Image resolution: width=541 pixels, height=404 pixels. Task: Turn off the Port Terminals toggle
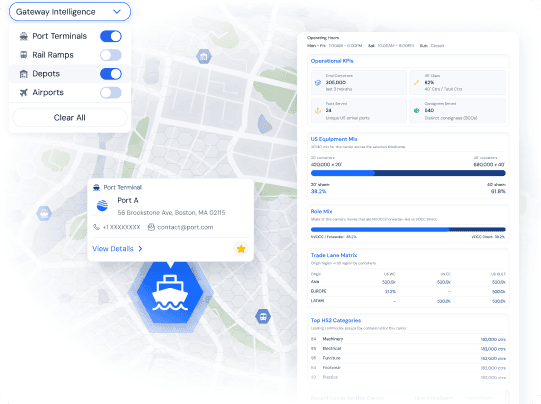[111, 36]
